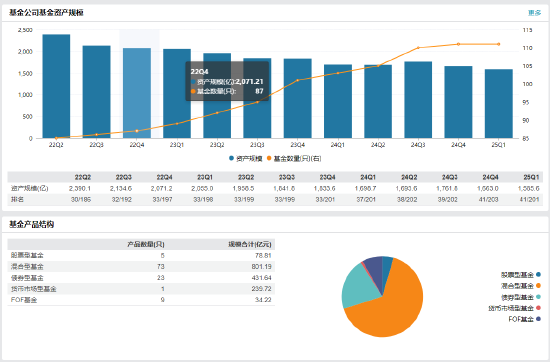550x362 pixels.
Task: Click the 25Q1 bar in chart
Action: tap(498, 104)
